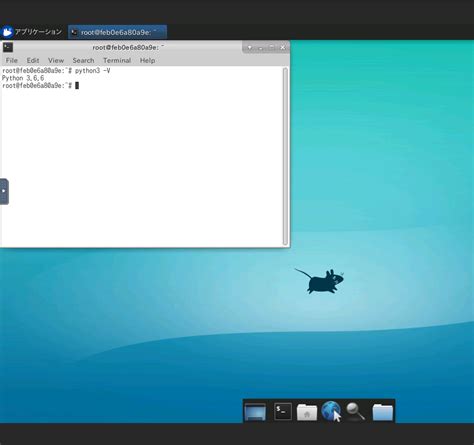Launch the web browser globe icon in the dock
The image size is (474, 445).
(x=331, y=411)
